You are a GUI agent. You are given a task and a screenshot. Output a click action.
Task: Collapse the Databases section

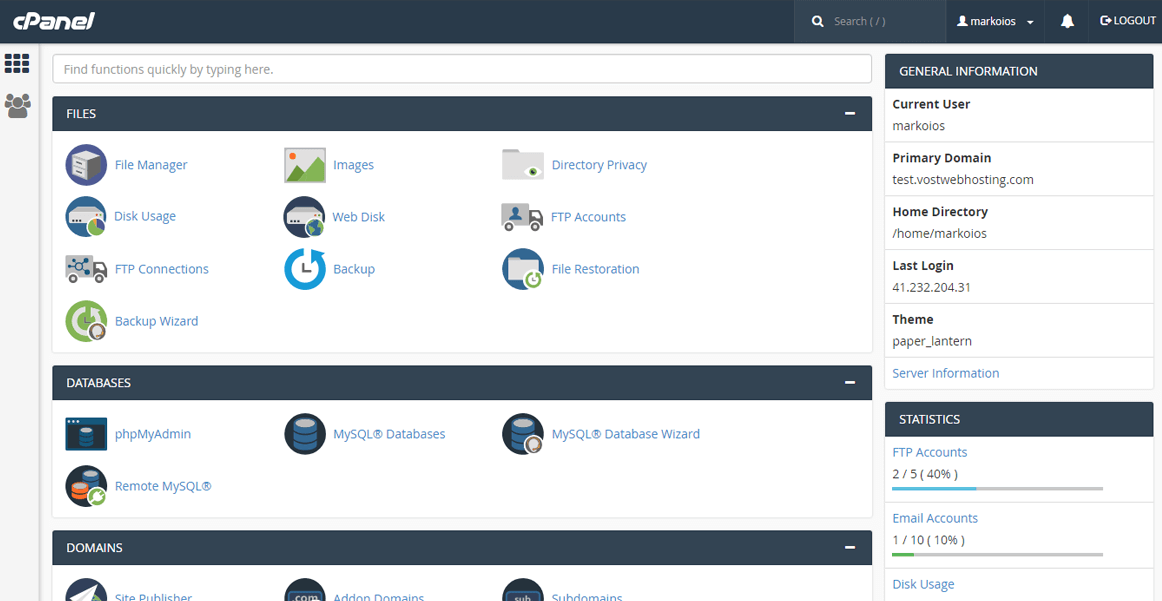849,382
